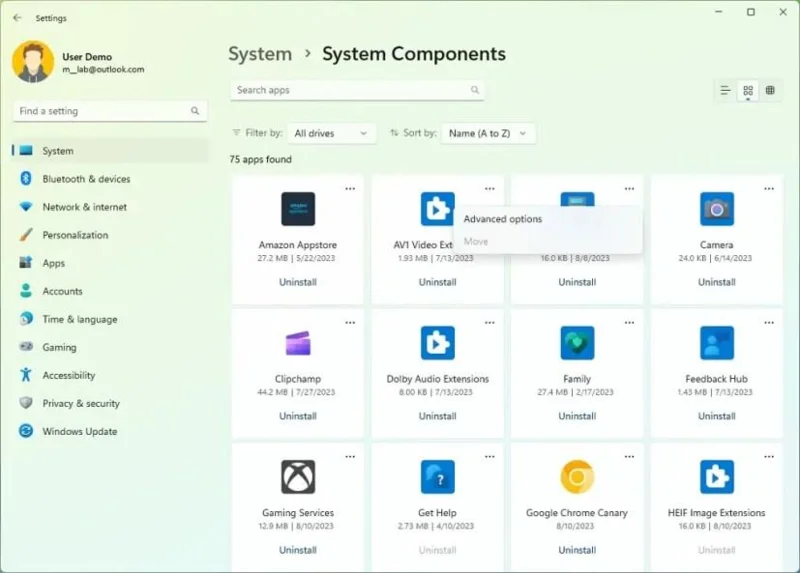The image size is (800, 573).
Task: Go back with the Settings back arrow
Action: (x=17, y=18)
